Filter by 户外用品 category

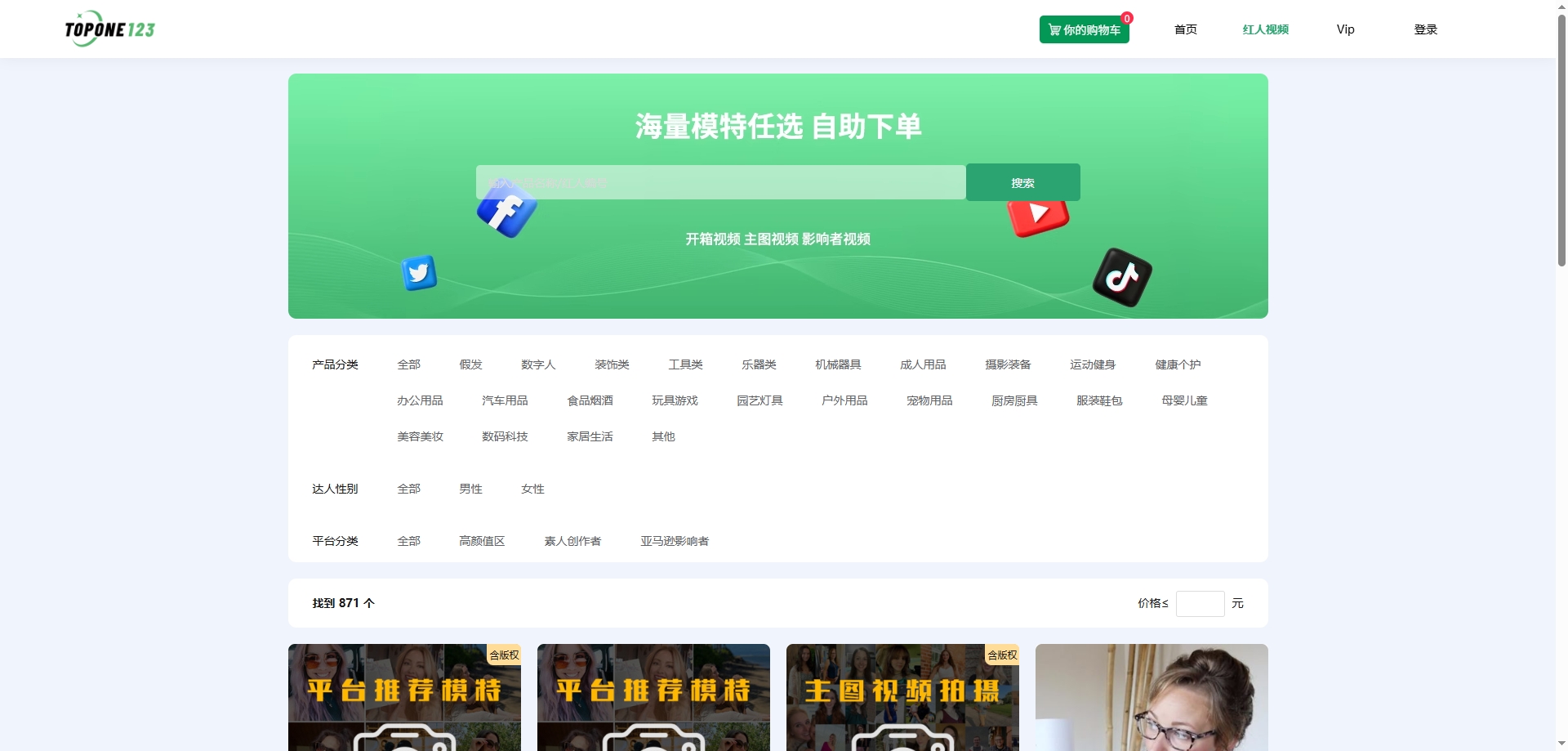pos(844,400)
